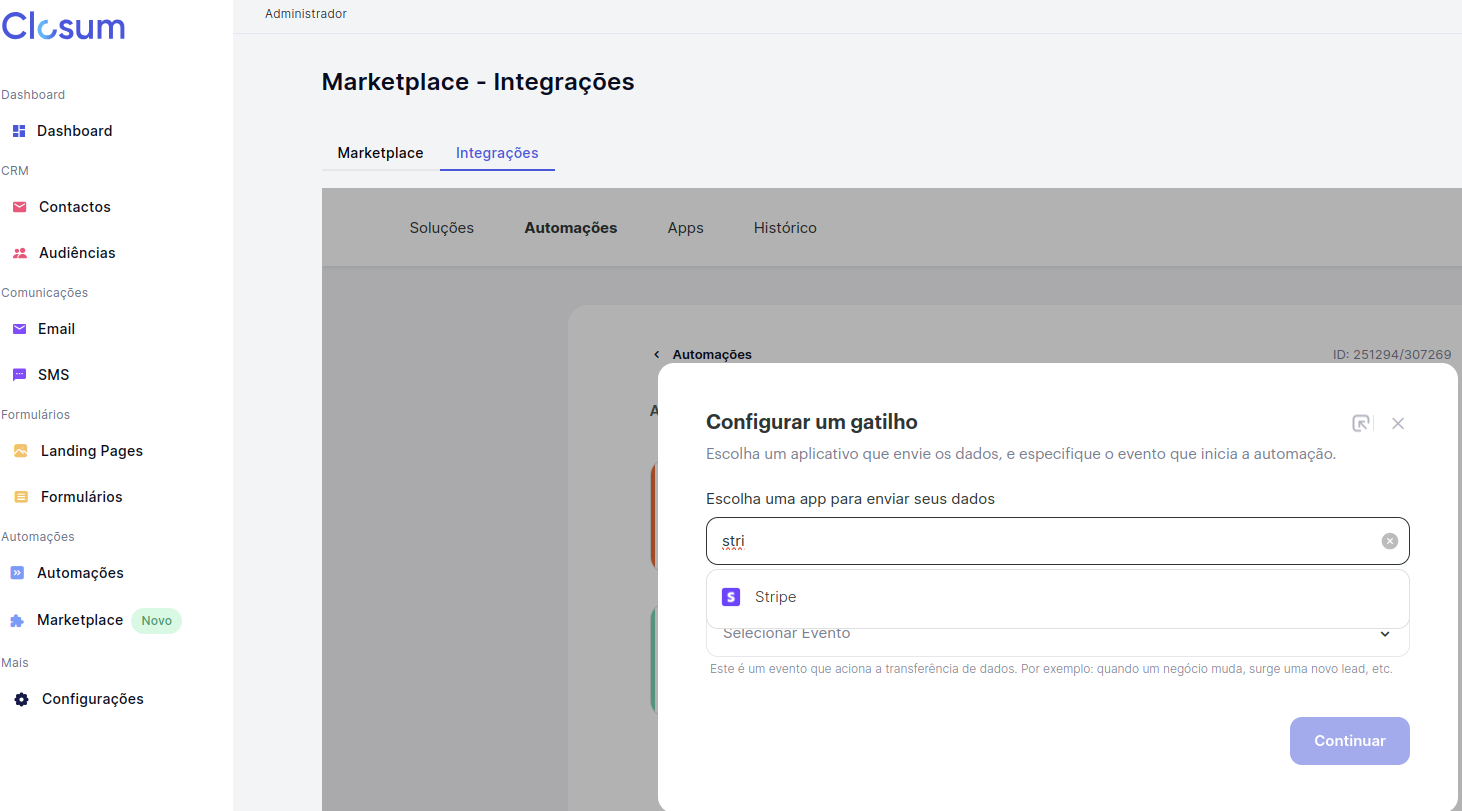
Task: Click the Configurações gear icon
Action: [21, 699]
